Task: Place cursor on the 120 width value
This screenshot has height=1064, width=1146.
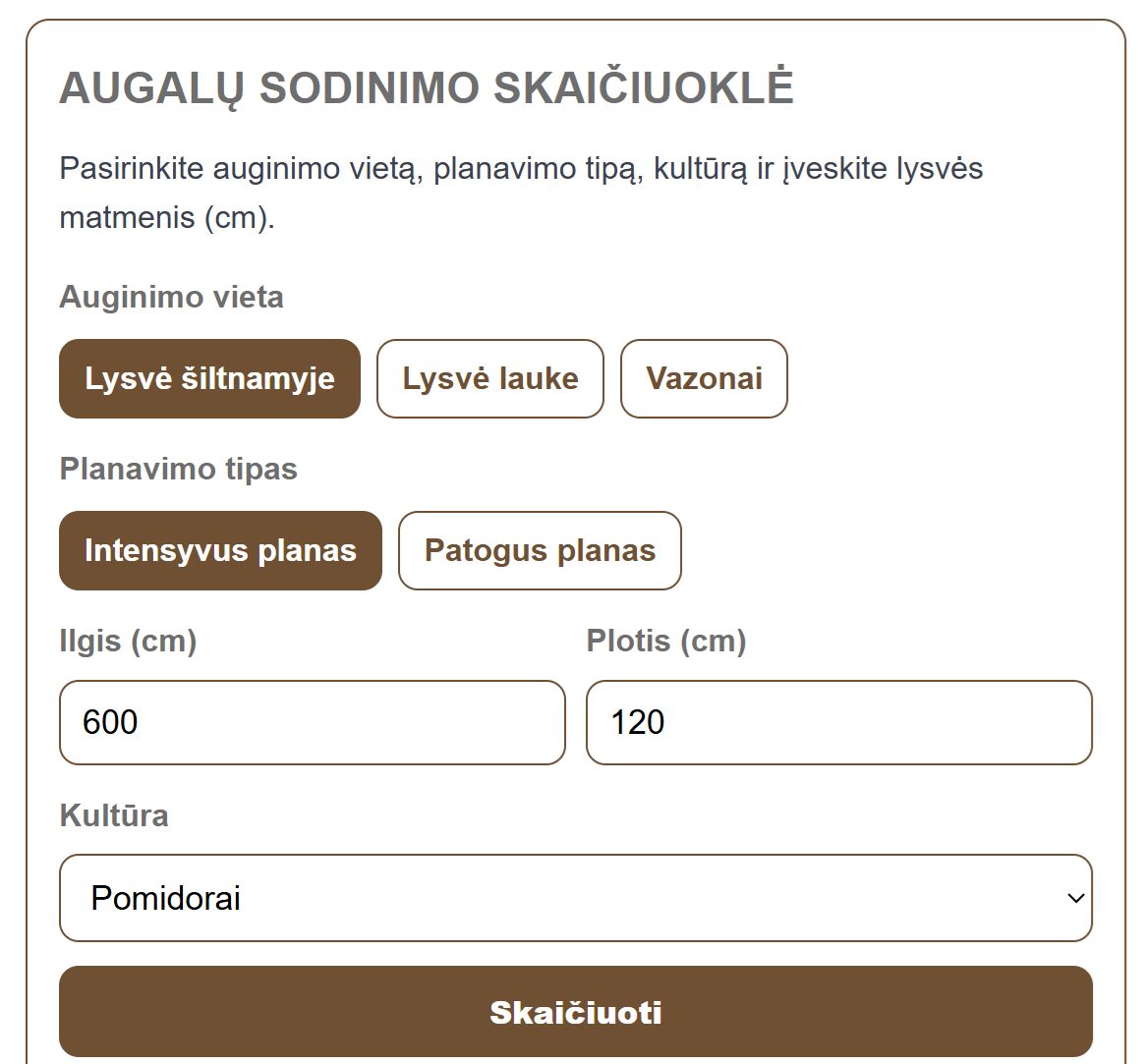Action: pos(637,722)
